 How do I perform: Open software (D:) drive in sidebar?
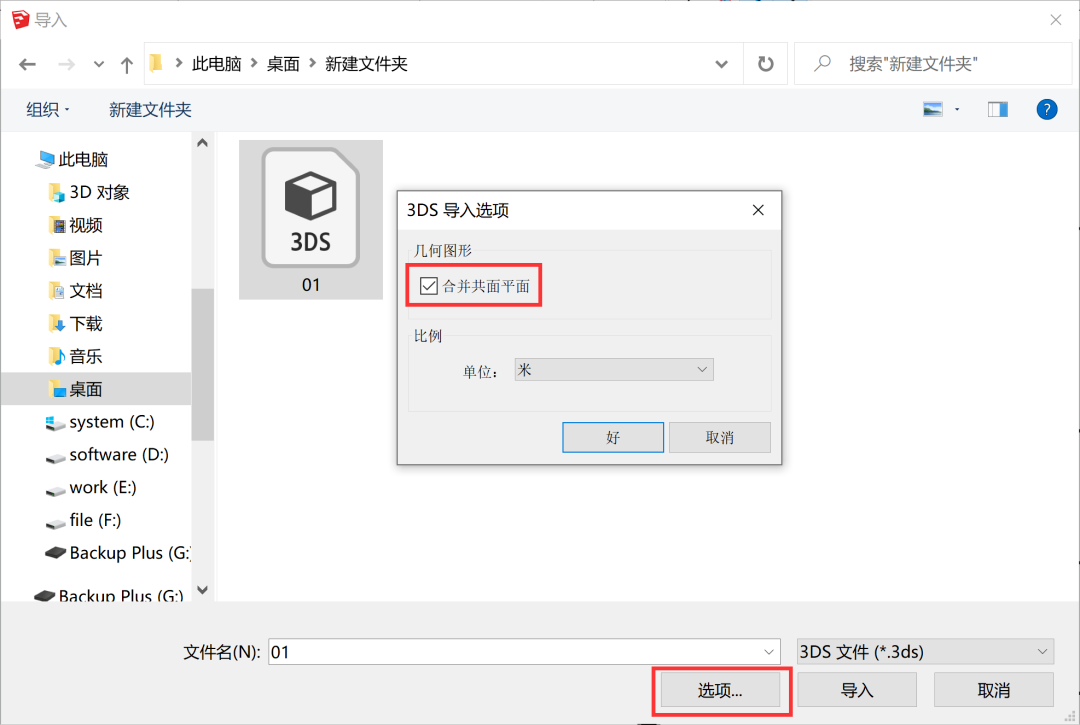pos(107,454)
